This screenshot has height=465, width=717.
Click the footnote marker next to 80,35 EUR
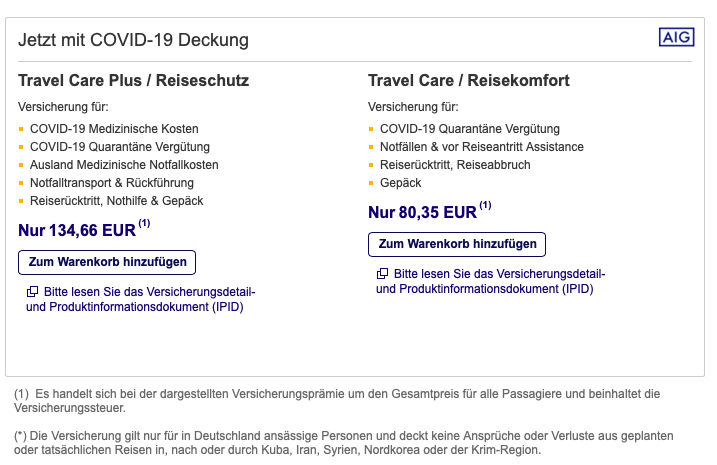[x=486, y=205]
